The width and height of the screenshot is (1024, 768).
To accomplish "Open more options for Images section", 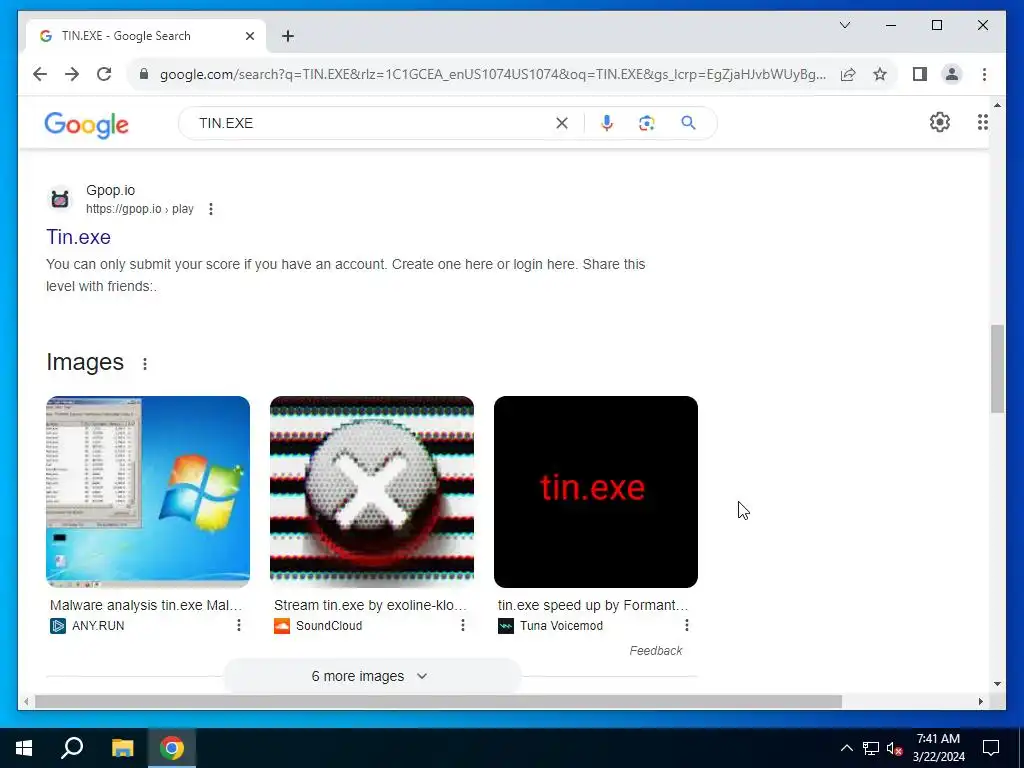I will [145, 364].
